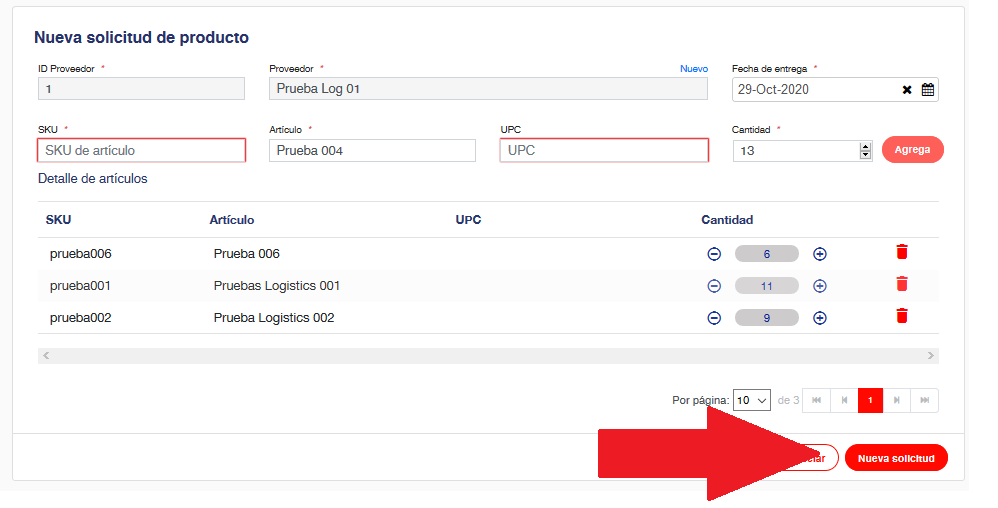This screenshot has width=998, height=508.
Task: Remove the prueba001 row via trash icon
Action: coord(901,284)
